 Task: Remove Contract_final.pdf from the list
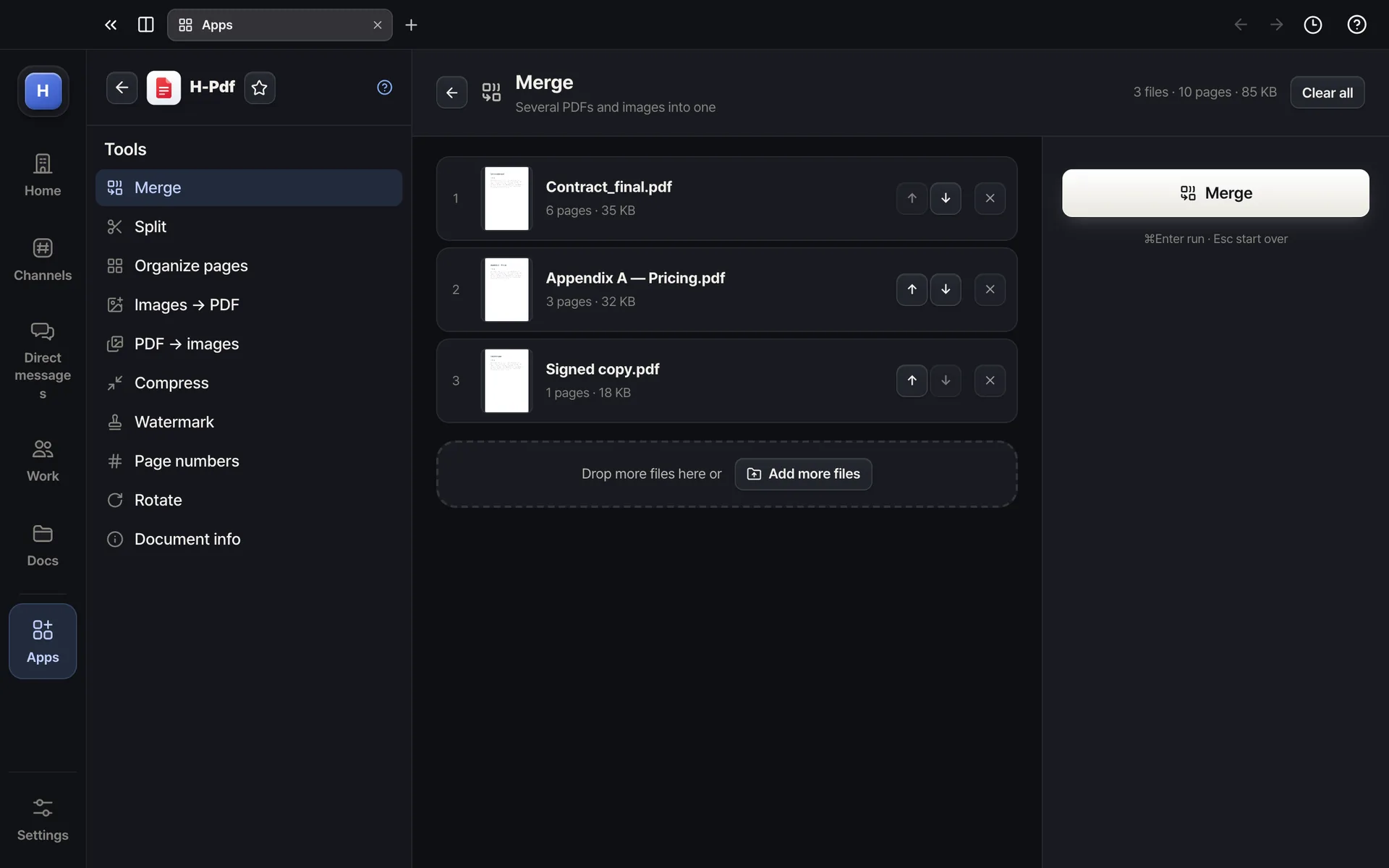pos(990,198)
